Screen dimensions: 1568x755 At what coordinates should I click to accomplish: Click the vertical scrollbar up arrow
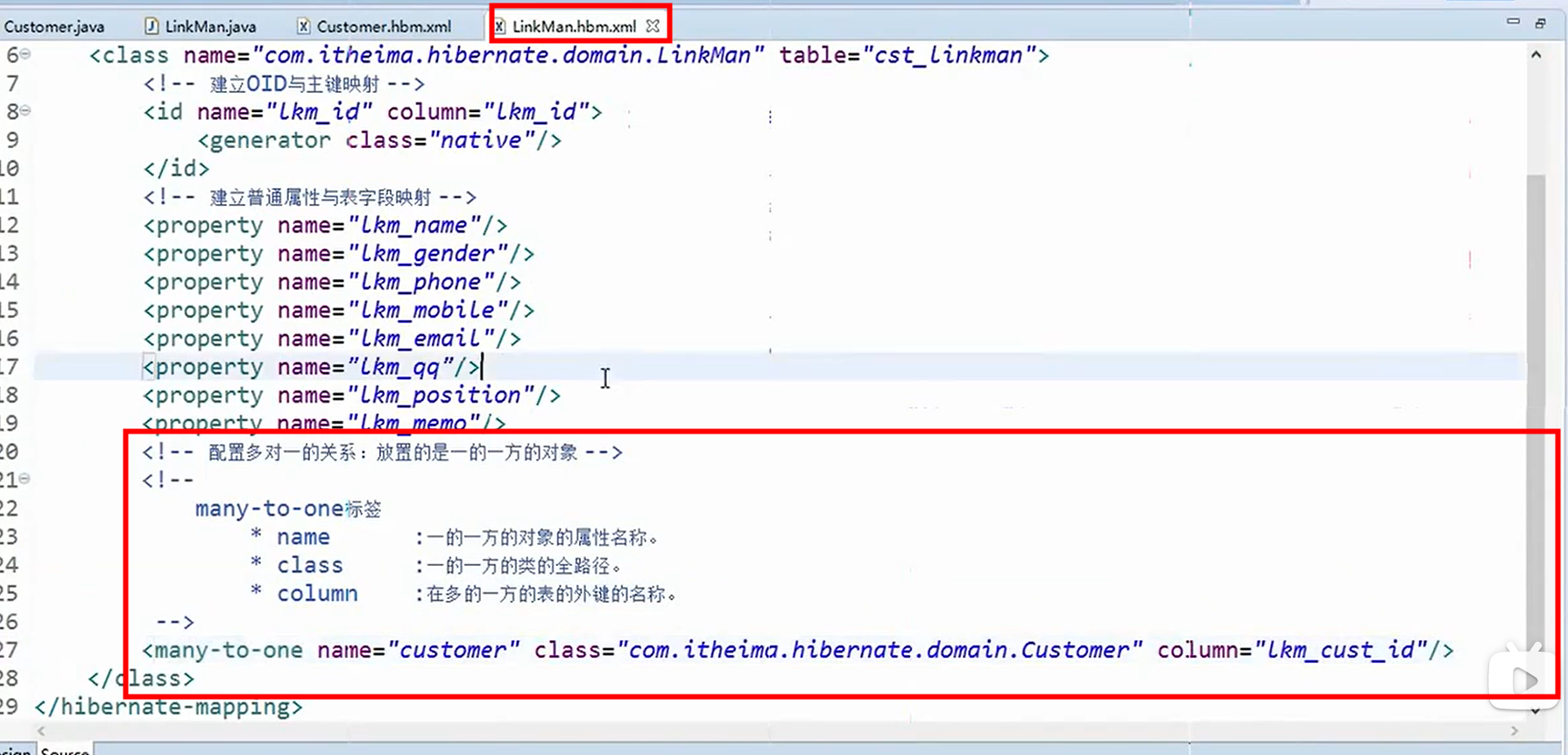point(1536,54)
